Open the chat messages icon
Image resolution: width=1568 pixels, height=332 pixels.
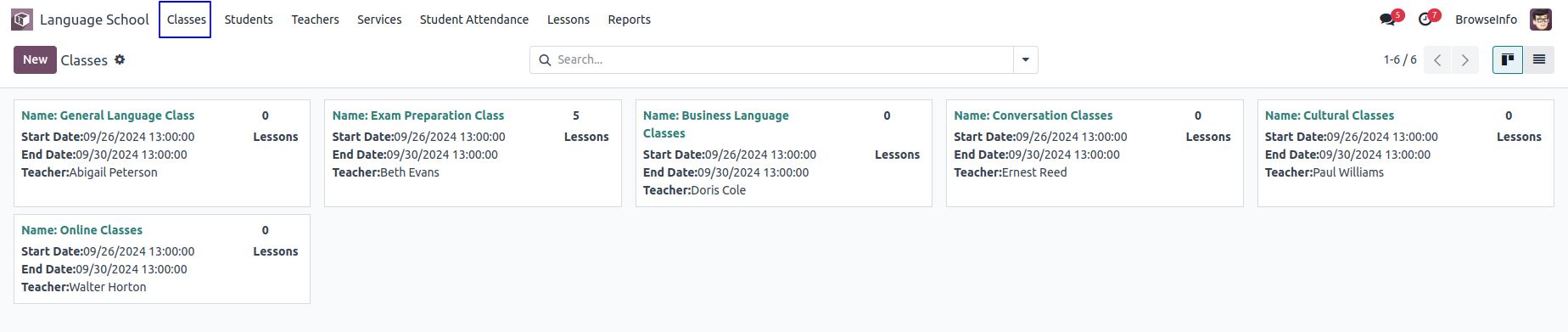(x=1387, y=19)
